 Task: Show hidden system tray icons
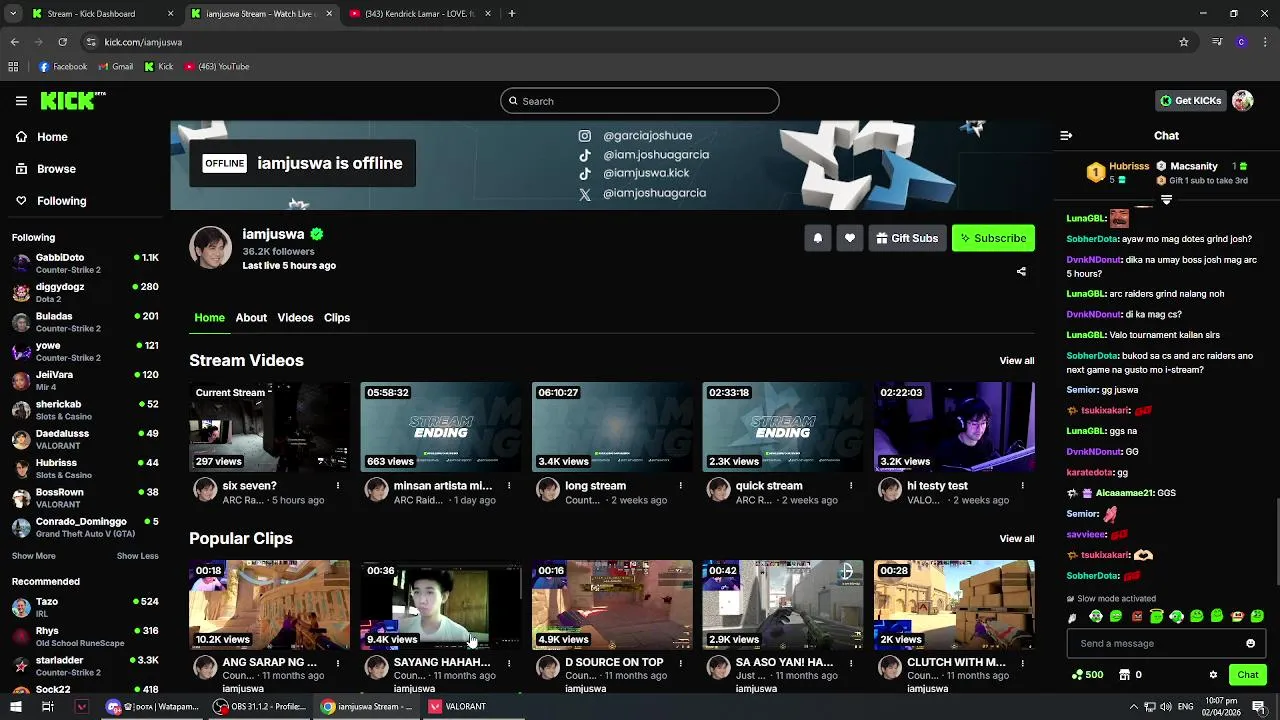coord(1133,706)
